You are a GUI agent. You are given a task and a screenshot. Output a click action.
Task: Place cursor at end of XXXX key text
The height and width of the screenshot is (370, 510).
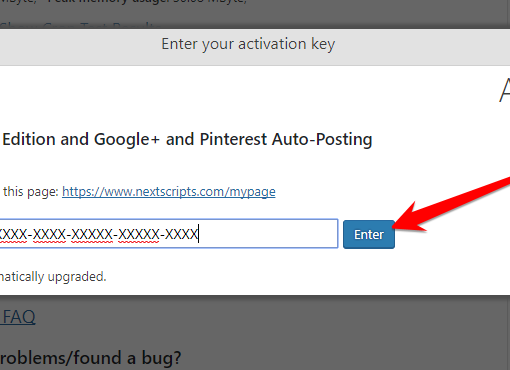(198, 234)
